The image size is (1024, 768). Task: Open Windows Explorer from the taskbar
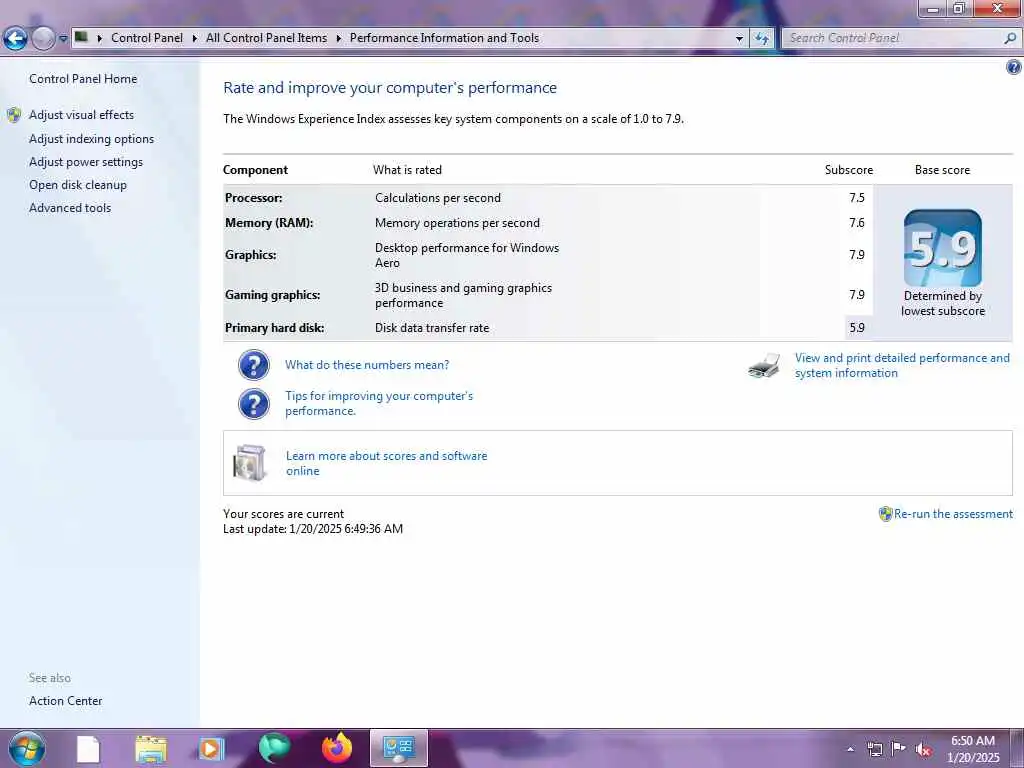click(x=151, y=749)
